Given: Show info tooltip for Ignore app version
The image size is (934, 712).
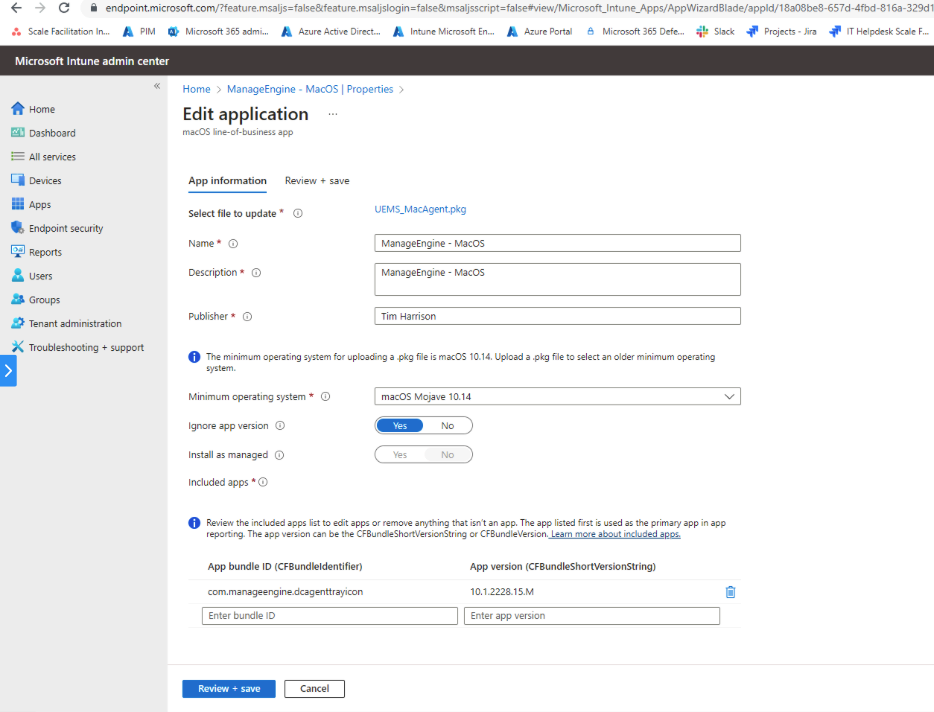Looking at the screenshot, I should (x=280, y=425).
